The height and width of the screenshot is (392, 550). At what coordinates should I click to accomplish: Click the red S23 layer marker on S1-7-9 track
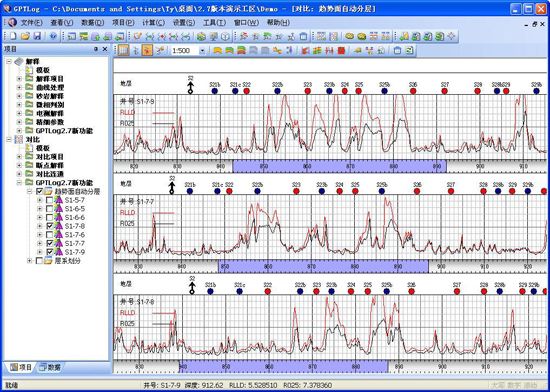[x=308, y=91]
